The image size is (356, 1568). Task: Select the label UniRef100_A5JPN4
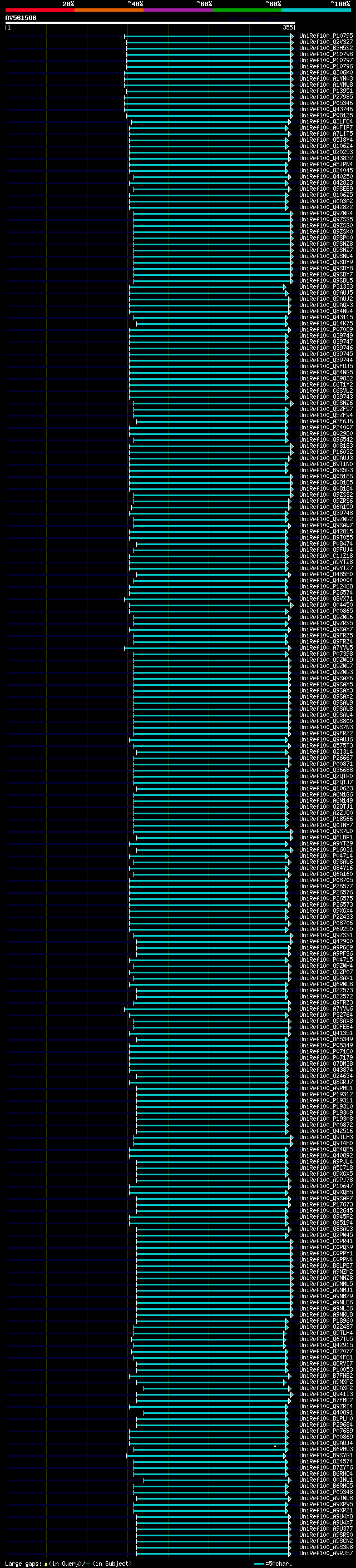[x=325, y=164]
